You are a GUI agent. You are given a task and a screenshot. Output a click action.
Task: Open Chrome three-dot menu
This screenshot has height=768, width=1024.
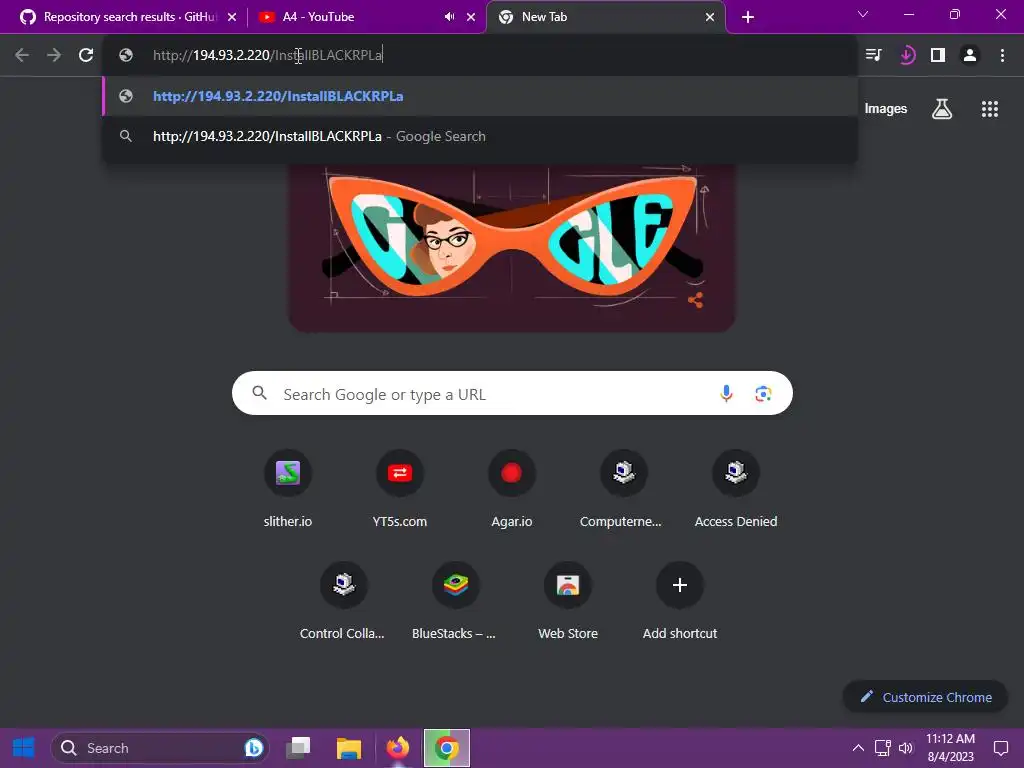pos(1002,56)
